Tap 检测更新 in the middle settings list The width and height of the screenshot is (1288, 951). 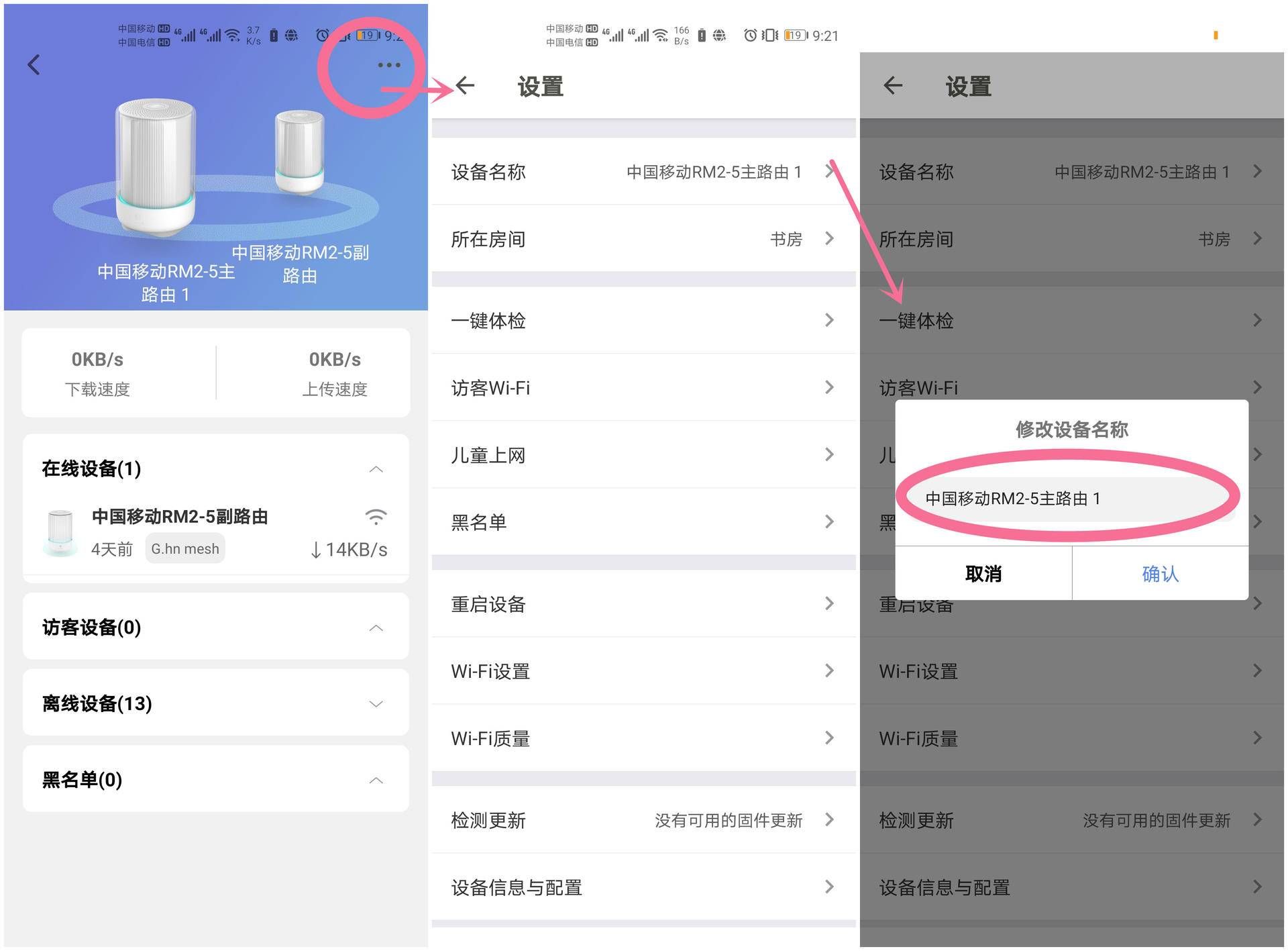[x=644, y=819]
